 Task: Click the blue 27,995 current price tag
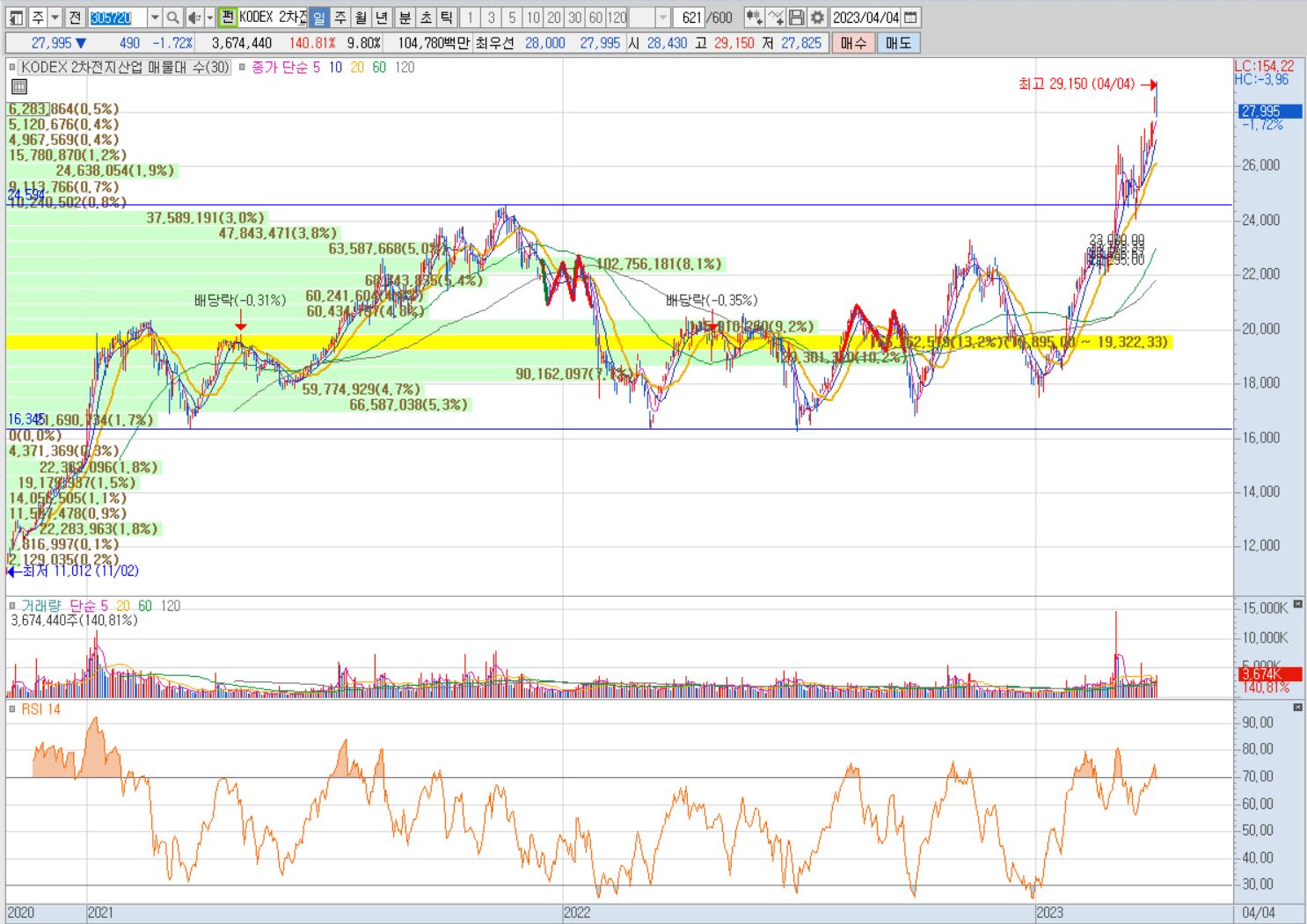(x=1271, y=111)
